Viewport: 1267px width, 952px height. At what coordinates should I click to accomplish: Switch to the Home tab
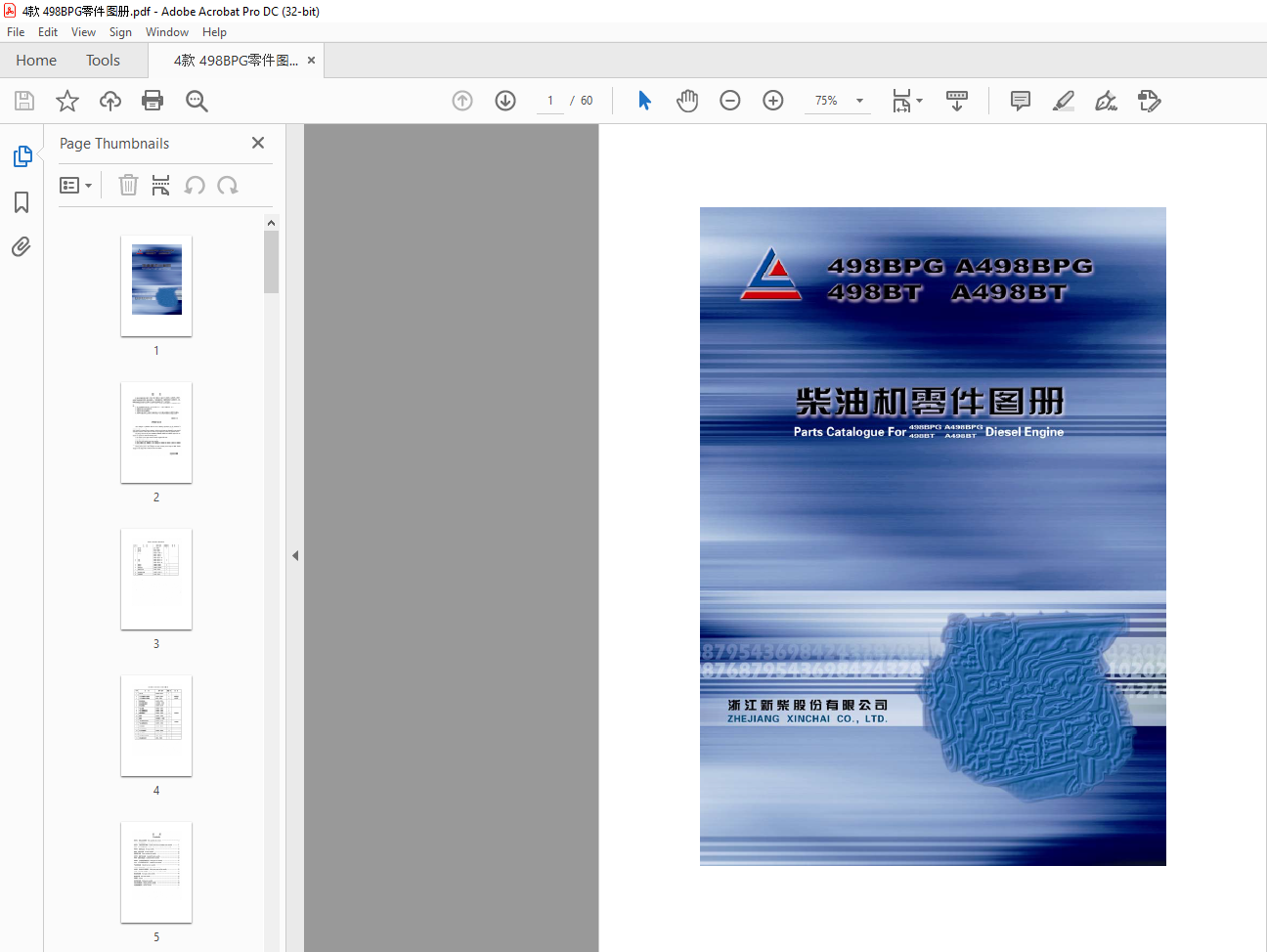(36, 61)
